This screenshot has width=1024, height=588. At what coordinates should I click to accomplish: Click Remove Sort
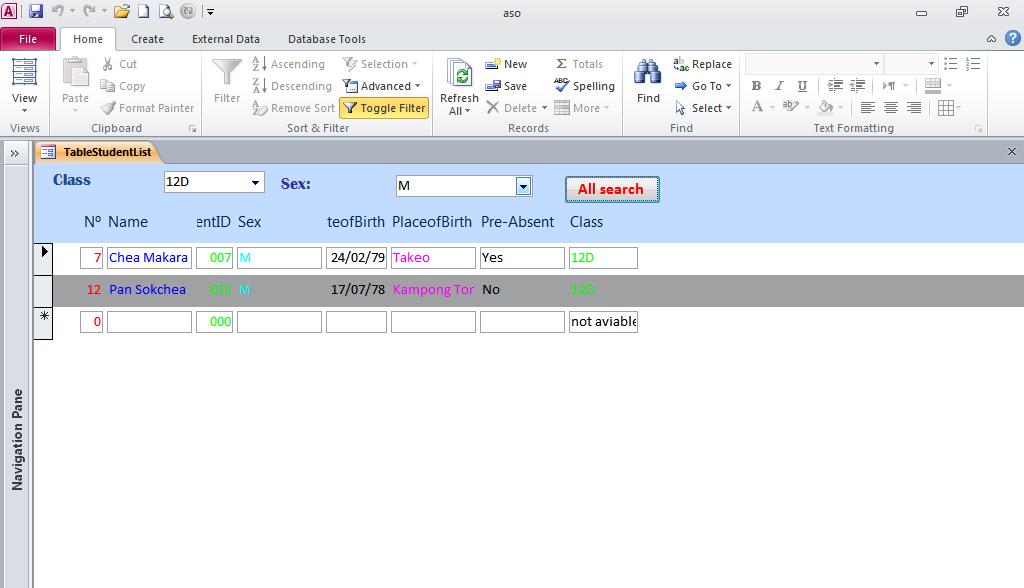(293, 108)
